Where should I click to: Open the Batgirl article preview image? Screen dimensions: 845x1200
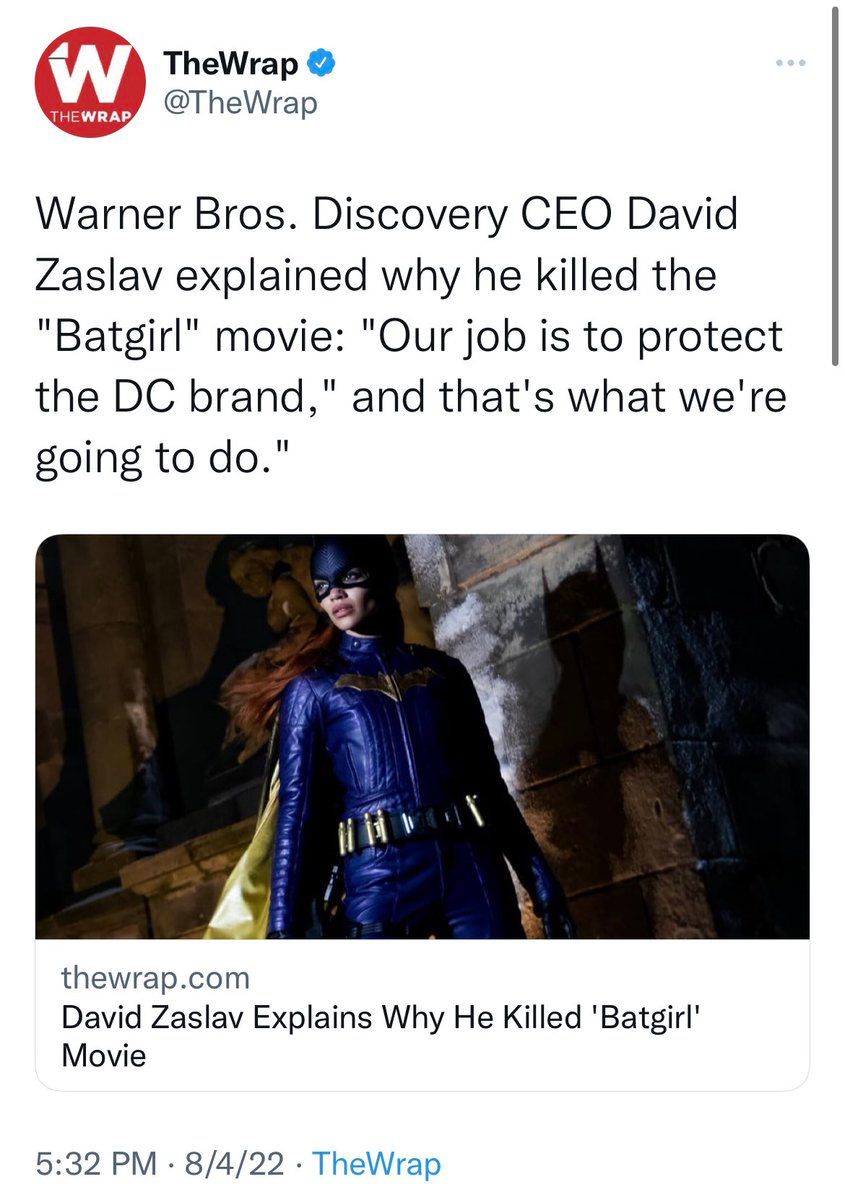point(422,737)
